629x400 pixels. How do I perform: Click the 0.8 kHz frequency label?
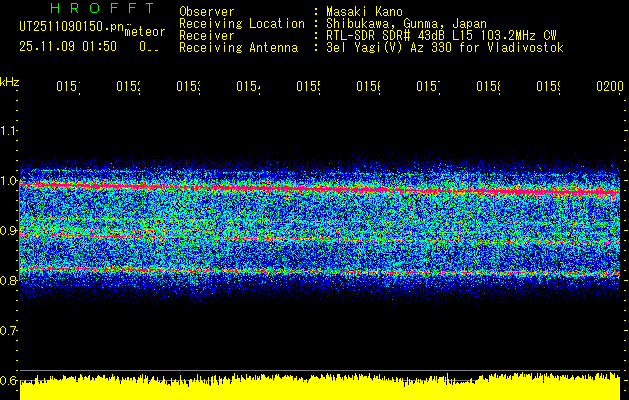pos(8,280)
